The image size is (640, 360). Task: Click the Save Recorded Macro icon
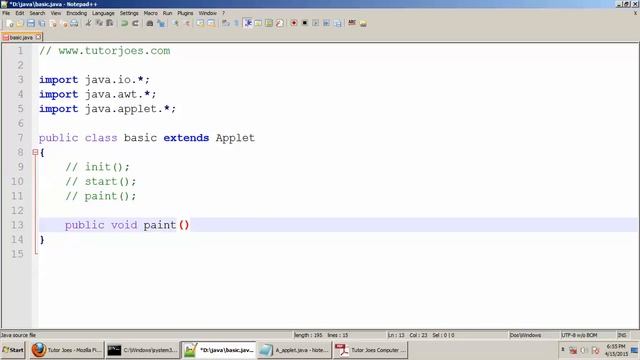pyautogui.click(x=337, y=23)
